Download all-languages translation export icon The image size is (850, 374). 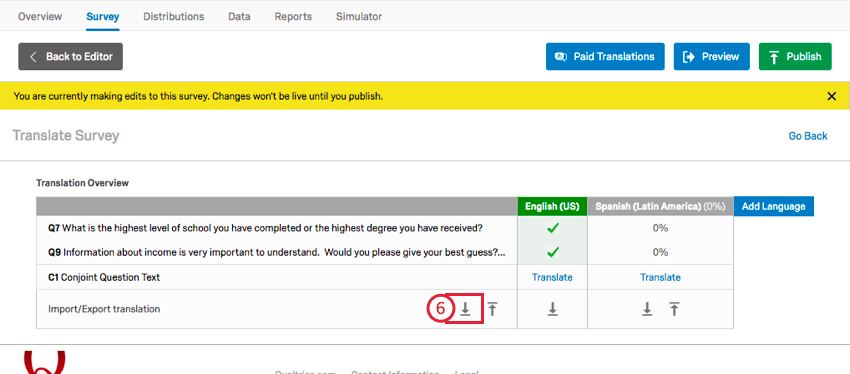[x=465, y=309]
